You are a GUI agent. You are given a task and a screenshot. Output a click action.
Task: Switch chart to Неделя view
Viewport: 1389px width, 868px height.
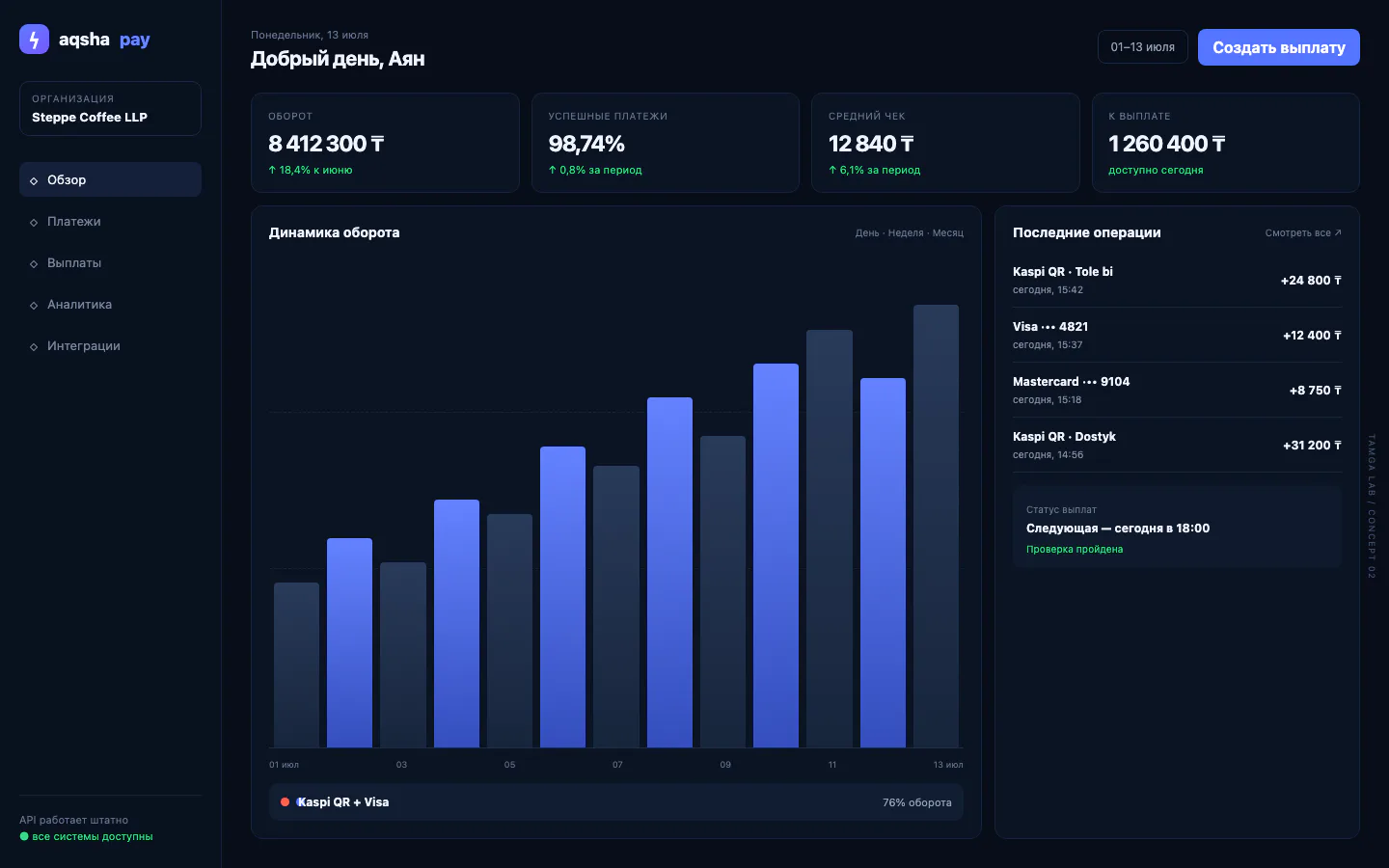click(x=906, y=233)
